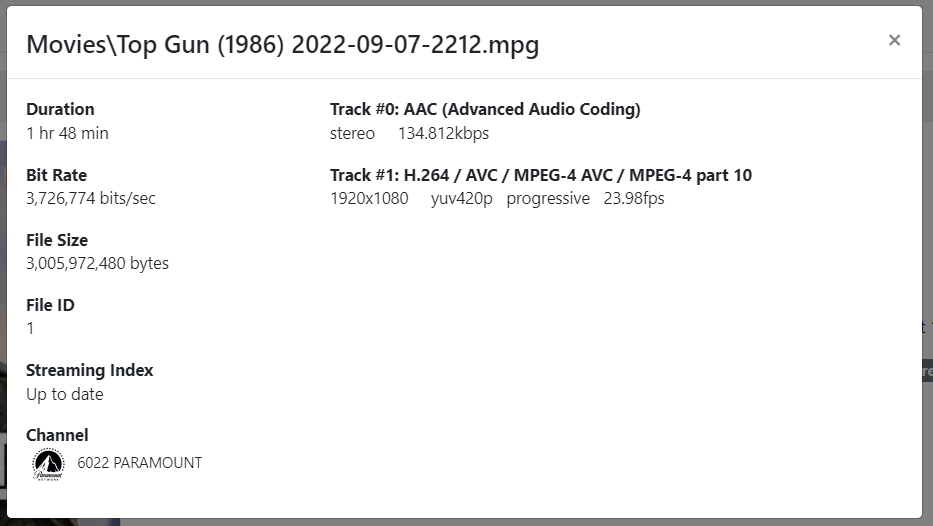This screenshot has height=526, width=933.
Task: Click the File ID heading
Action: (x=50, y=305)
